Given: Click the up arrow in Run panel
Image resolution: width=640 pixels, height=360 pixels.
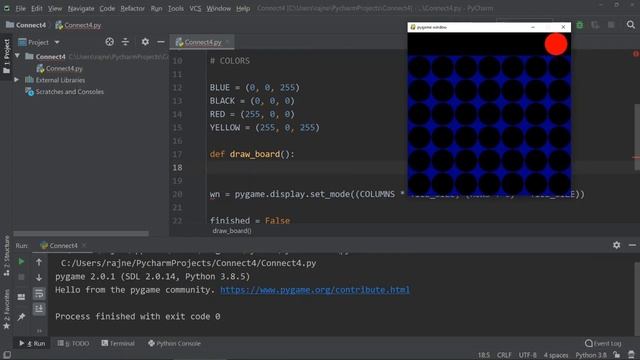Looking at the screenshot, I should click(x=39, y=262).
